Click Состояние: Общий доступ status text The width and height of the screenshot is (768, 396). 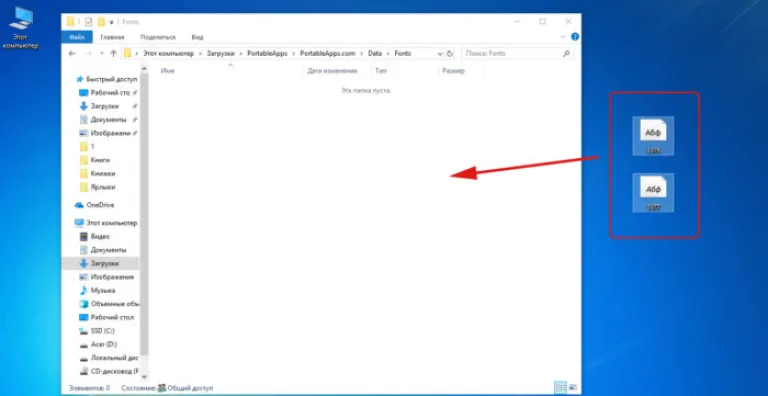coord(168,388)
